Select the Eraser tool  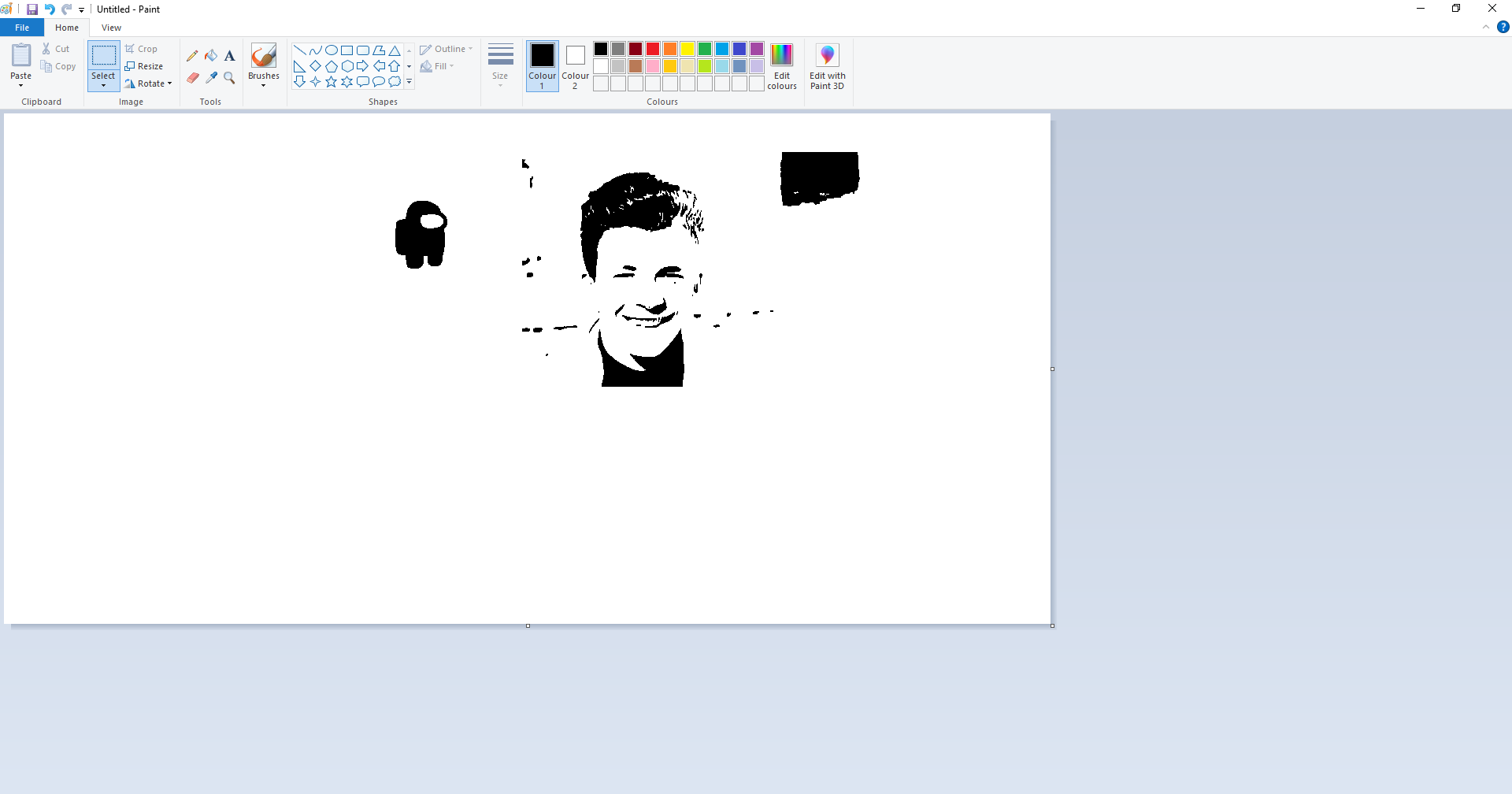(x=192, y=78)
